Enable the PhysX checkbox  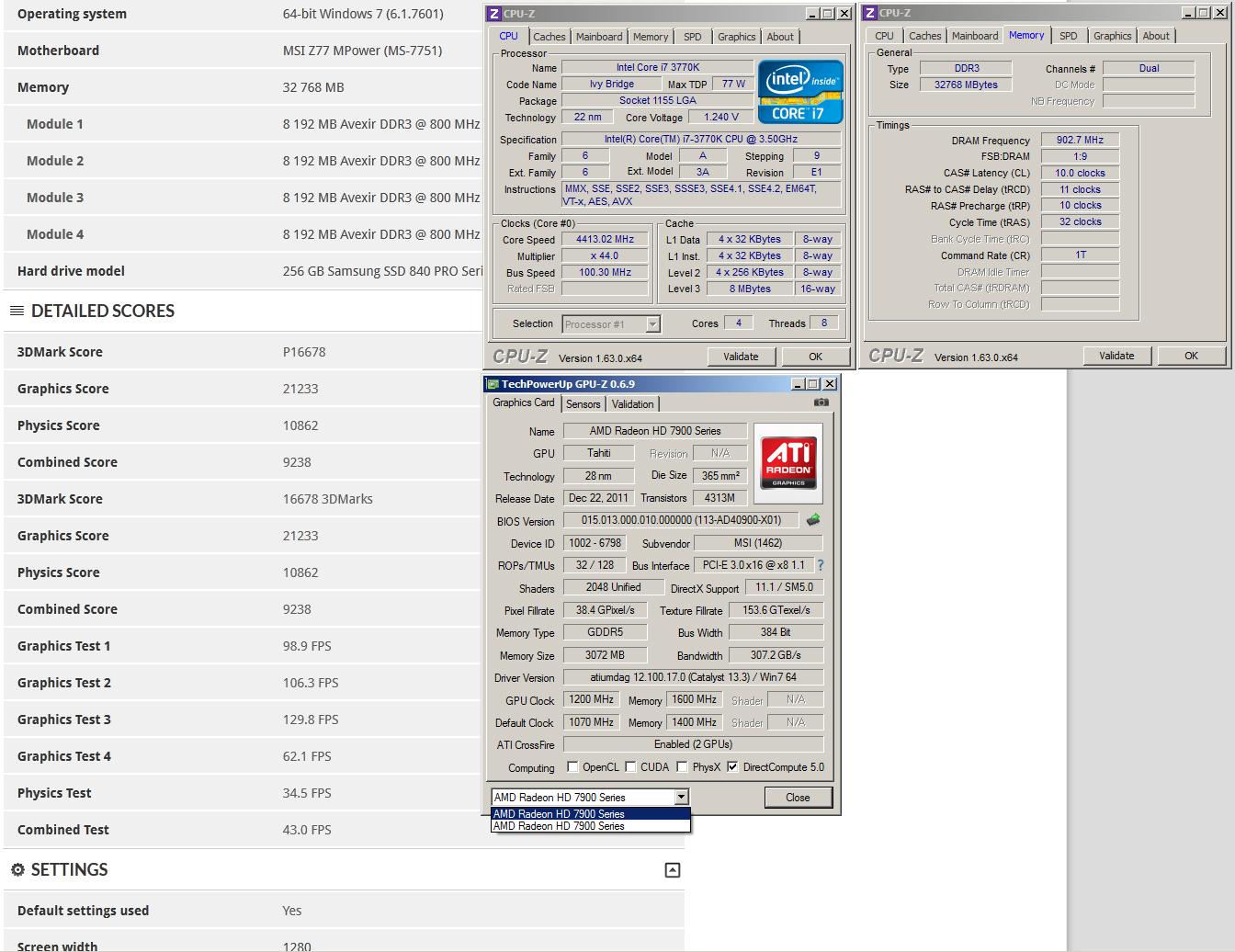click(682, 766)
